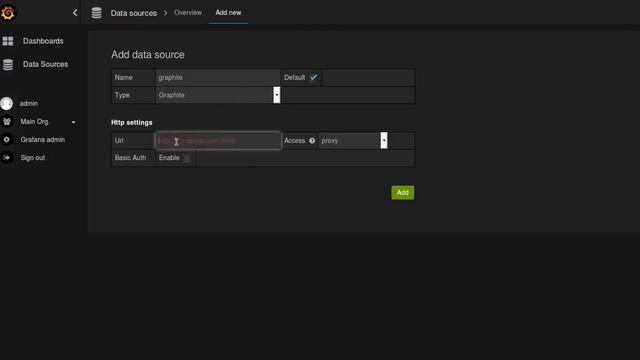This screenshot has height=360, width=640.
Task: Click the Grafana admin gear icon
Action: click(x=7, y=140)
